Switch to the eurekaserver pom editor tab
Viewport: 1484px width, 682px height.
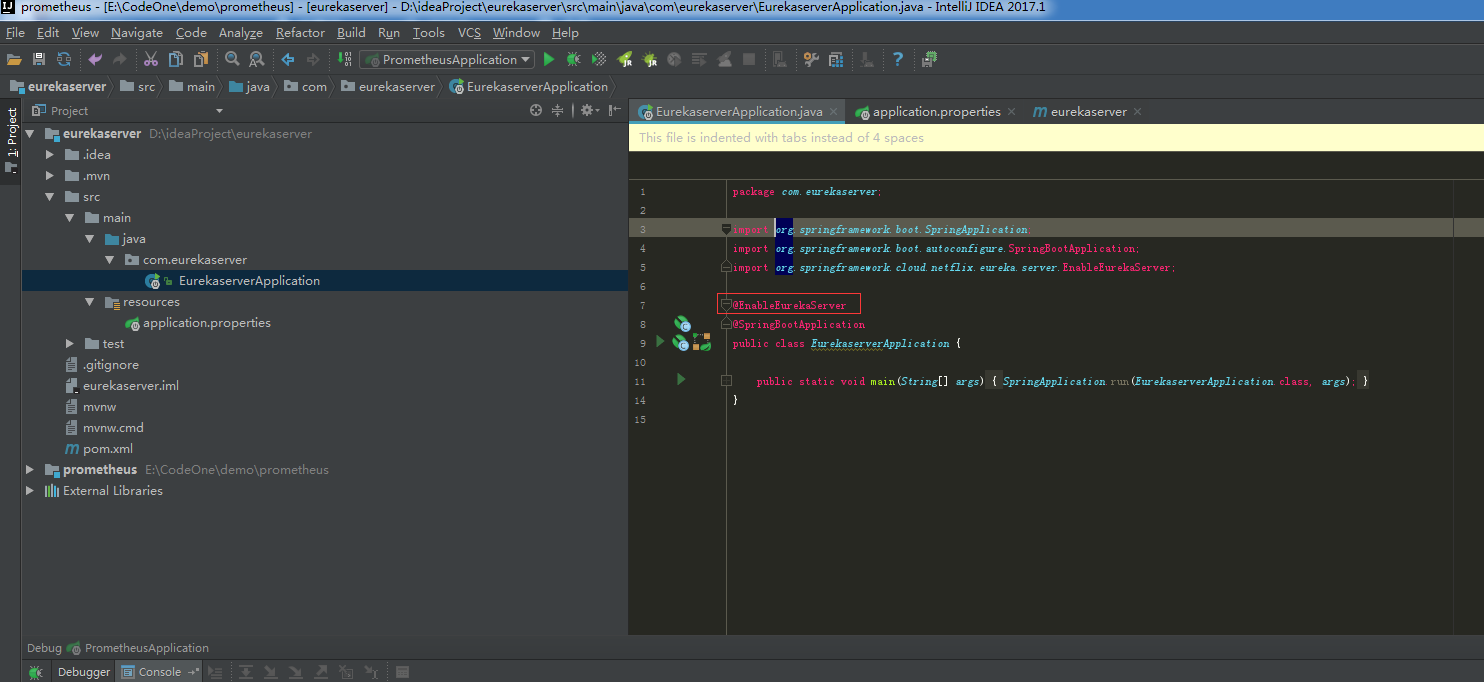1088,111
